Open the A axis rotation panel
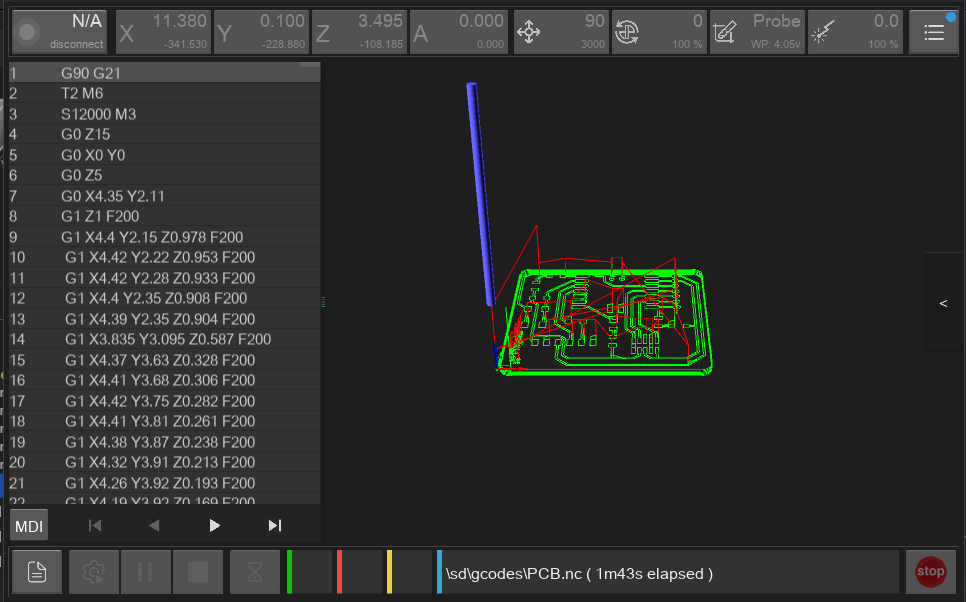Screen dimensions: 966x602 (458, 32)
